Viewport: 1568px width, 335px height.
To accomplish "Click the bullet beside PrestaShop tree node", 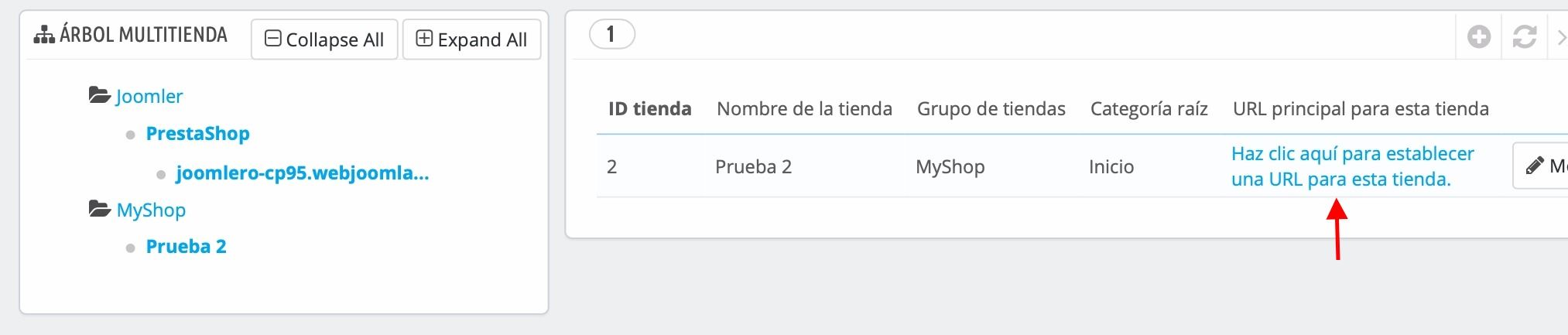I will (130, 135).
